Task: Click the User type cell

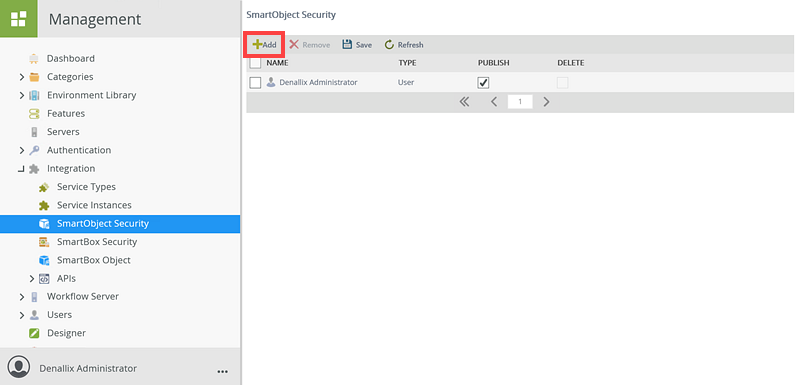Action: pos(406,82)
